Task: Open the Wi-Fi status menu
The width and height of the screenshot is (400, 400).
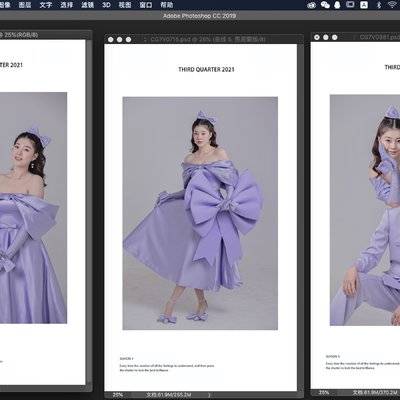Action: pos(393,5)
